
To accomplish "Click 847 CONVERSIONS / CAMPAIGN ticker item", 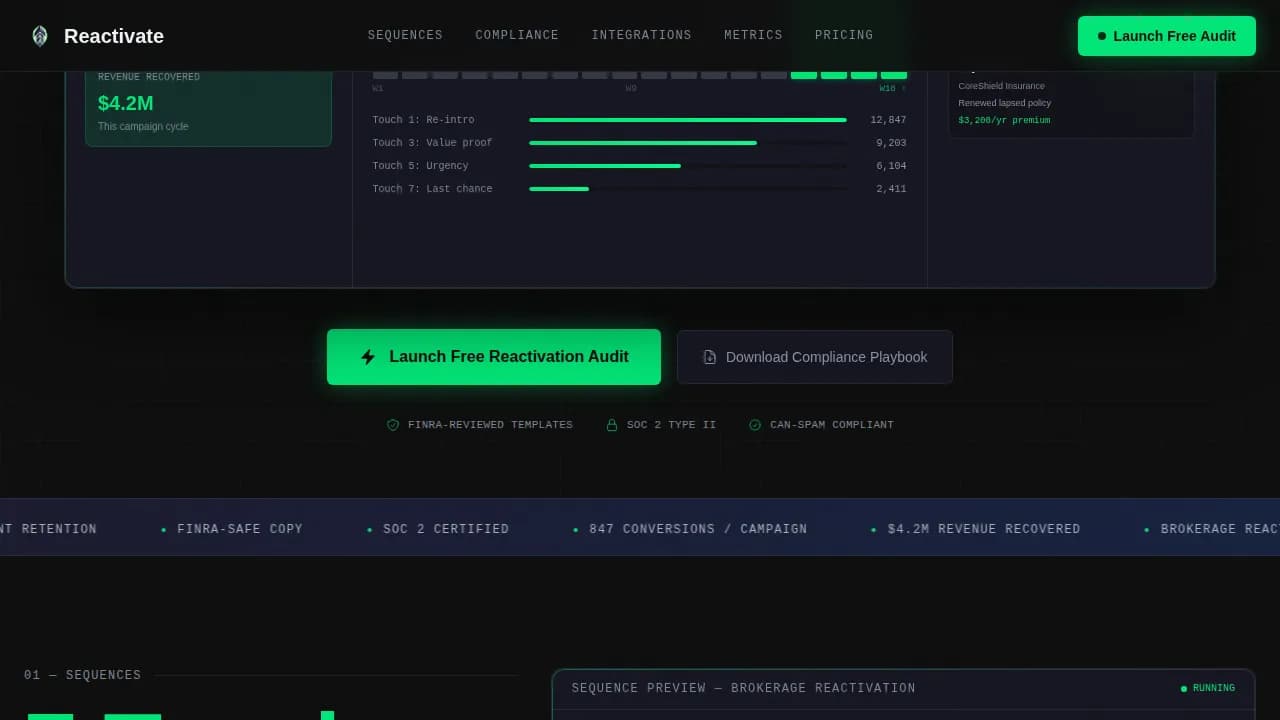I will click(x=698, y=529).
